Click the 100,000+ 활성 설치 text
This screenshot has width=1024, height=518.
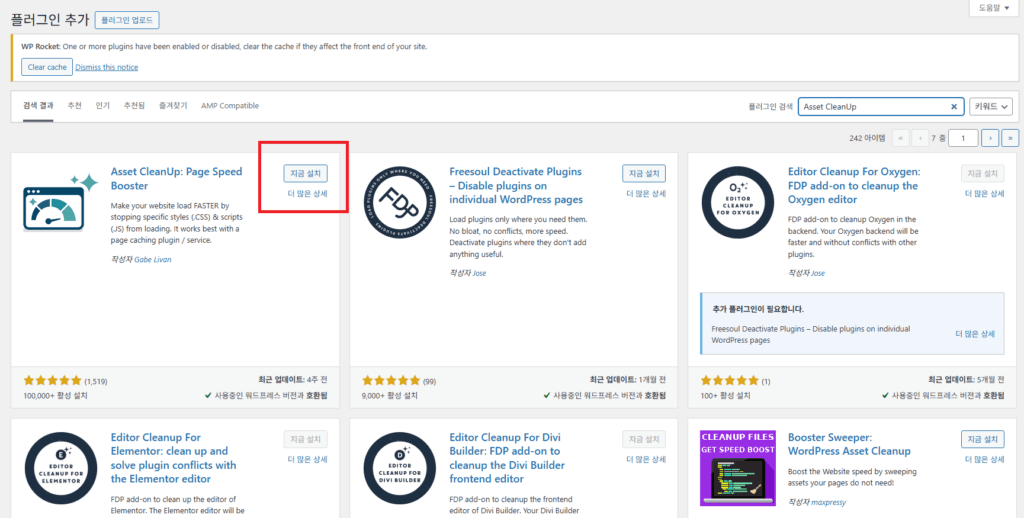[x=56, y=396]
